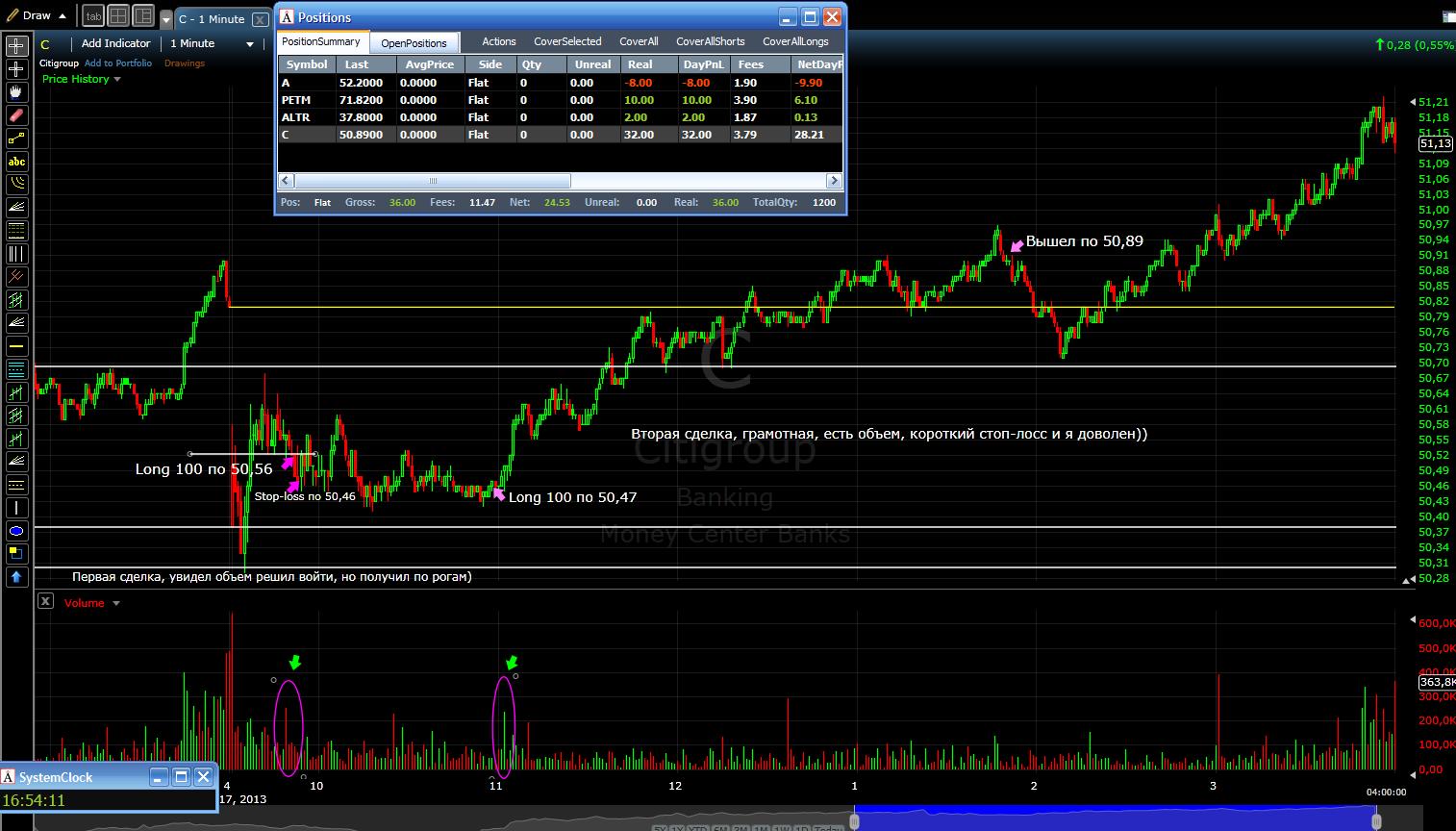The height and width of the screenshot is (831, 1456).
Task: Select the blue ellipse drawing tool
Action: click(x=16, y=531)
